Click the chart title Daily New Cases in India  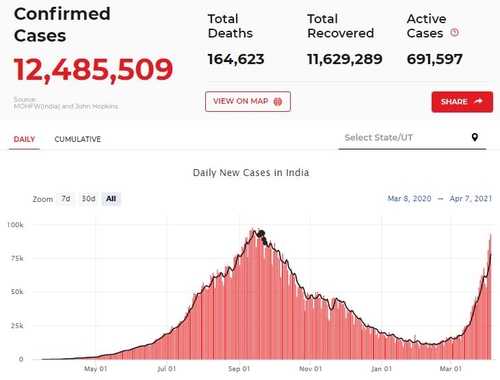251,173
